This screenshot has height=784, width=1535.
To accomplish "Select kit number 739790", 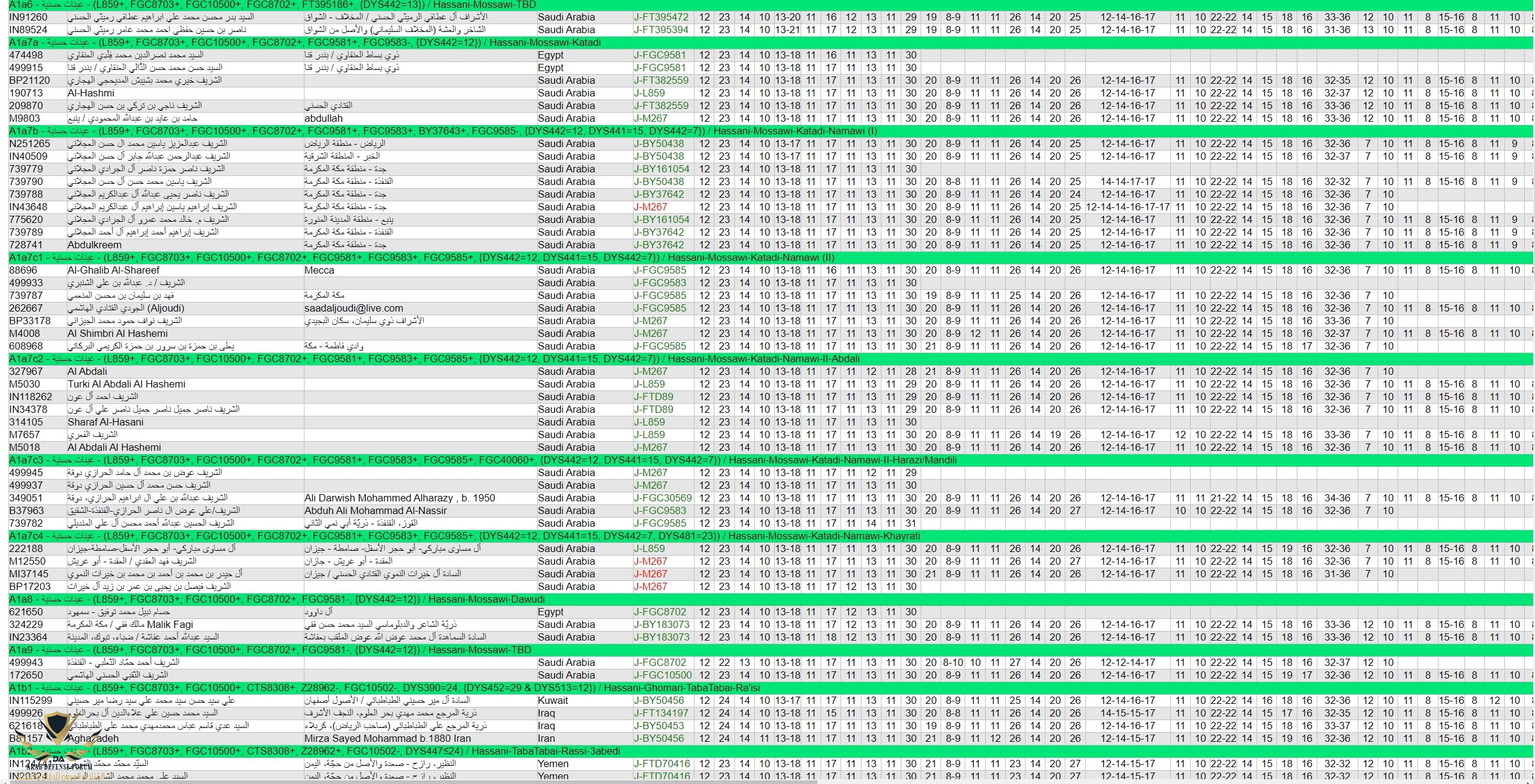I will coord(26,181).
